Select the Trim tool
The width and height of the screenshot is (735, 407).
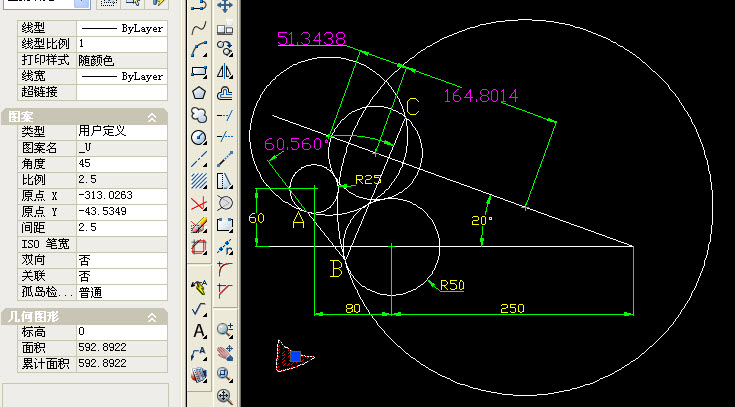click(x=225, y=136)
